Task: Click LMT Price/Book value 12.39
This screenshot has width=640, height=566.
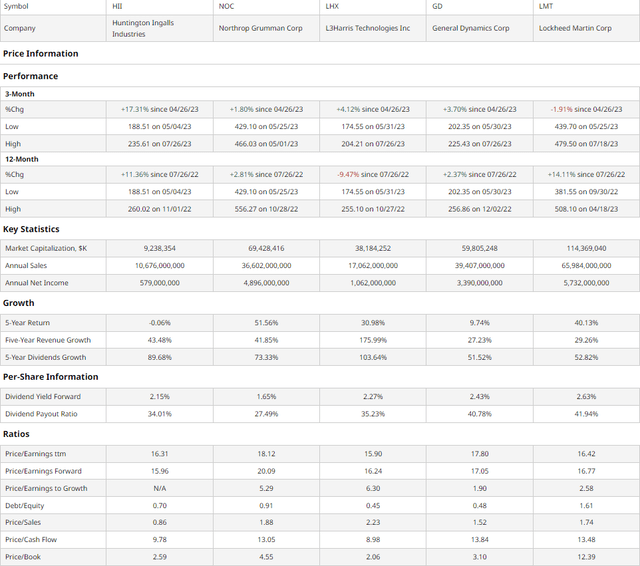Action: click(586, 557)
